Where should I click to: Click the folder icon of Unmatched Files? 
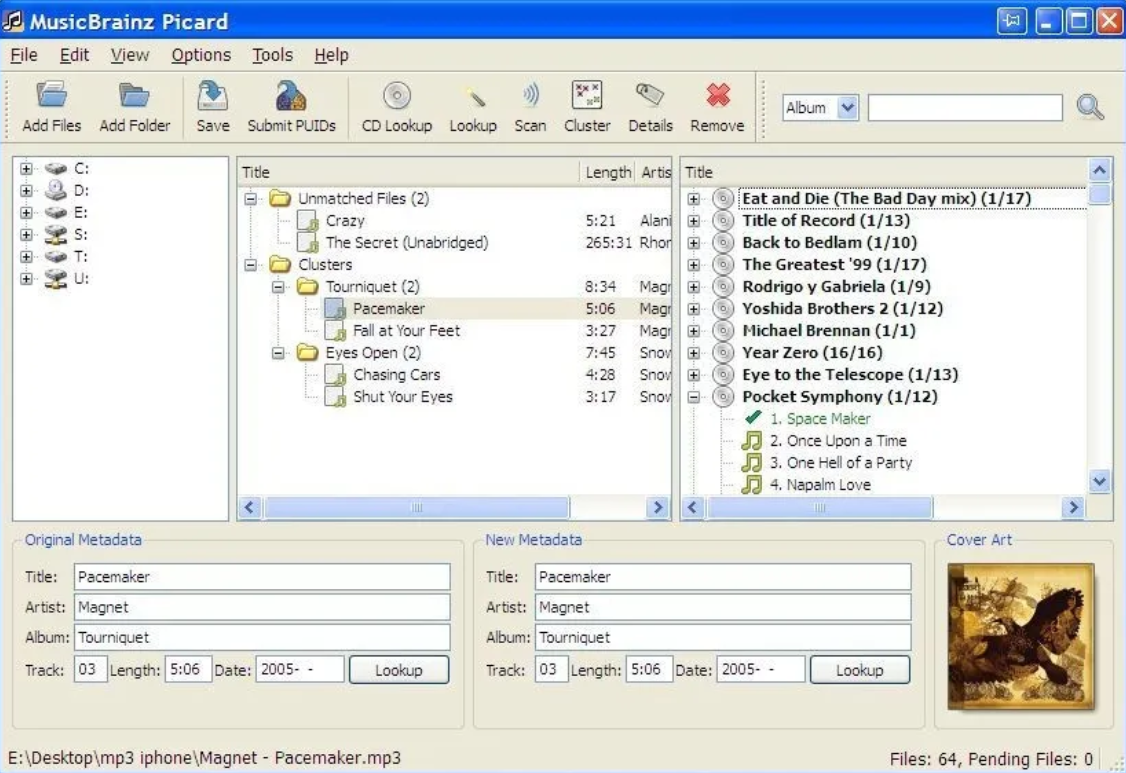[280, 198]
